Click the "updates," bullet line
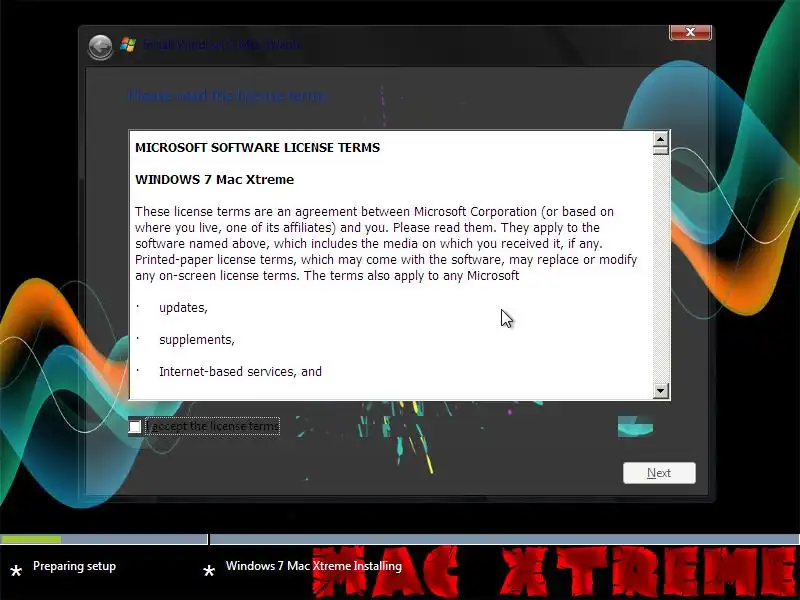800x600 pixels. pyautogui.click(x=183, y=308)
